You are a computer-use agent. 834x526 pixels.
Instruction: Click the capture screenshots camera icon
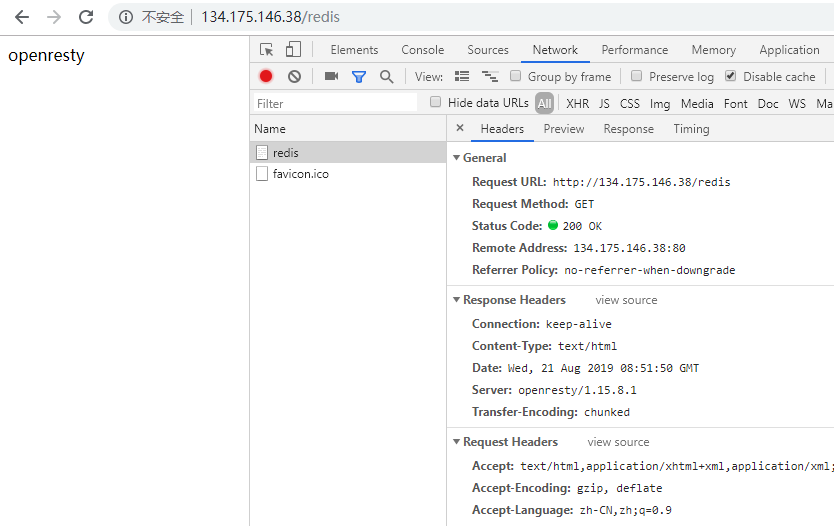(331, 76)
